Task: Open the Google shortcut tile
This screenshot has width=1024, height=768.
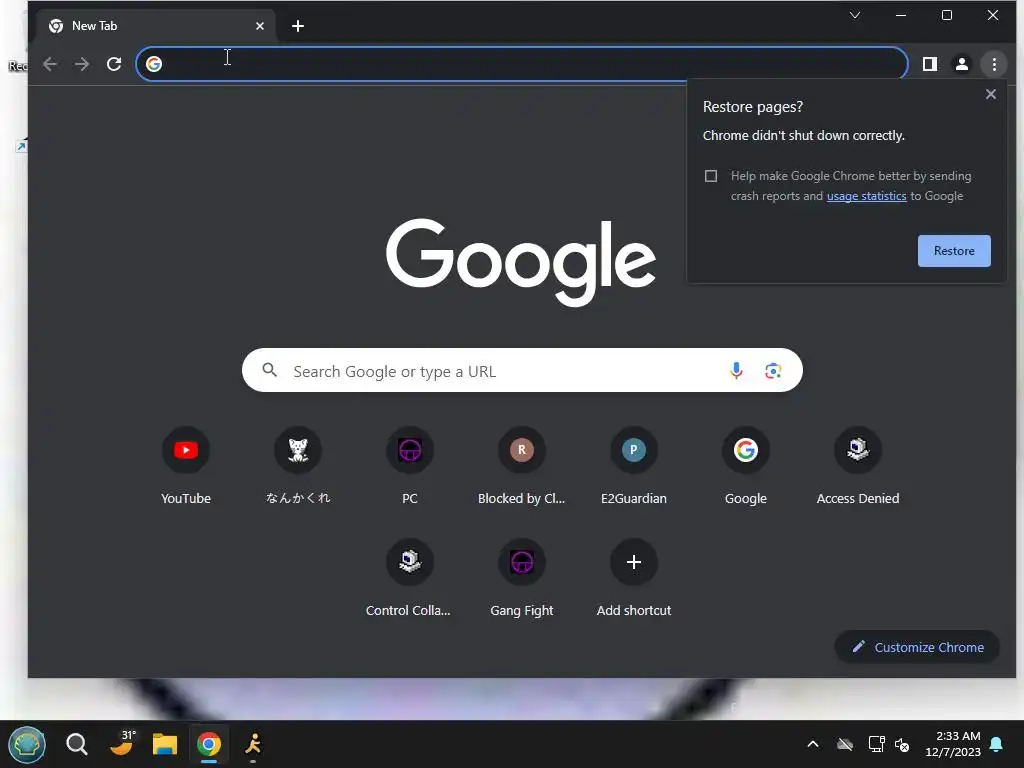Action: (746, 465)
